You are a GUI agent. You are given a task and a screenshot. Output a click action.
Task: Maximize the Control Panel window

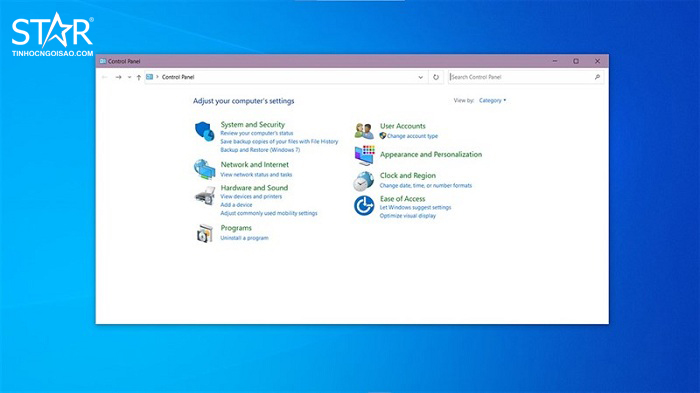pyautogui.click(x=576, y=61)
